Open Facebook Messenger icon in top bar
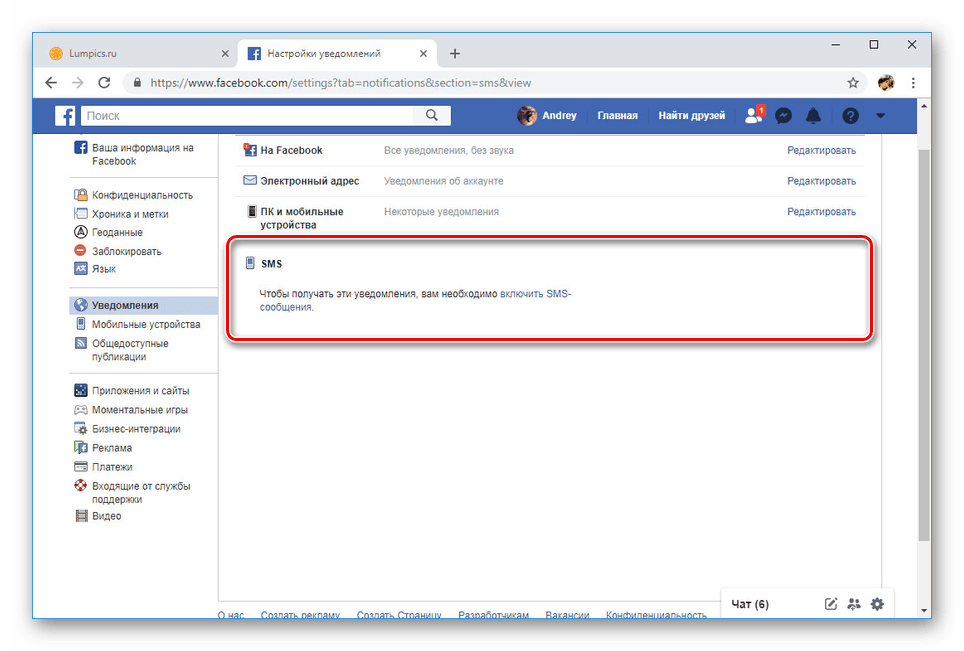Viewport: 964px width, 651px height. (785, 116)
